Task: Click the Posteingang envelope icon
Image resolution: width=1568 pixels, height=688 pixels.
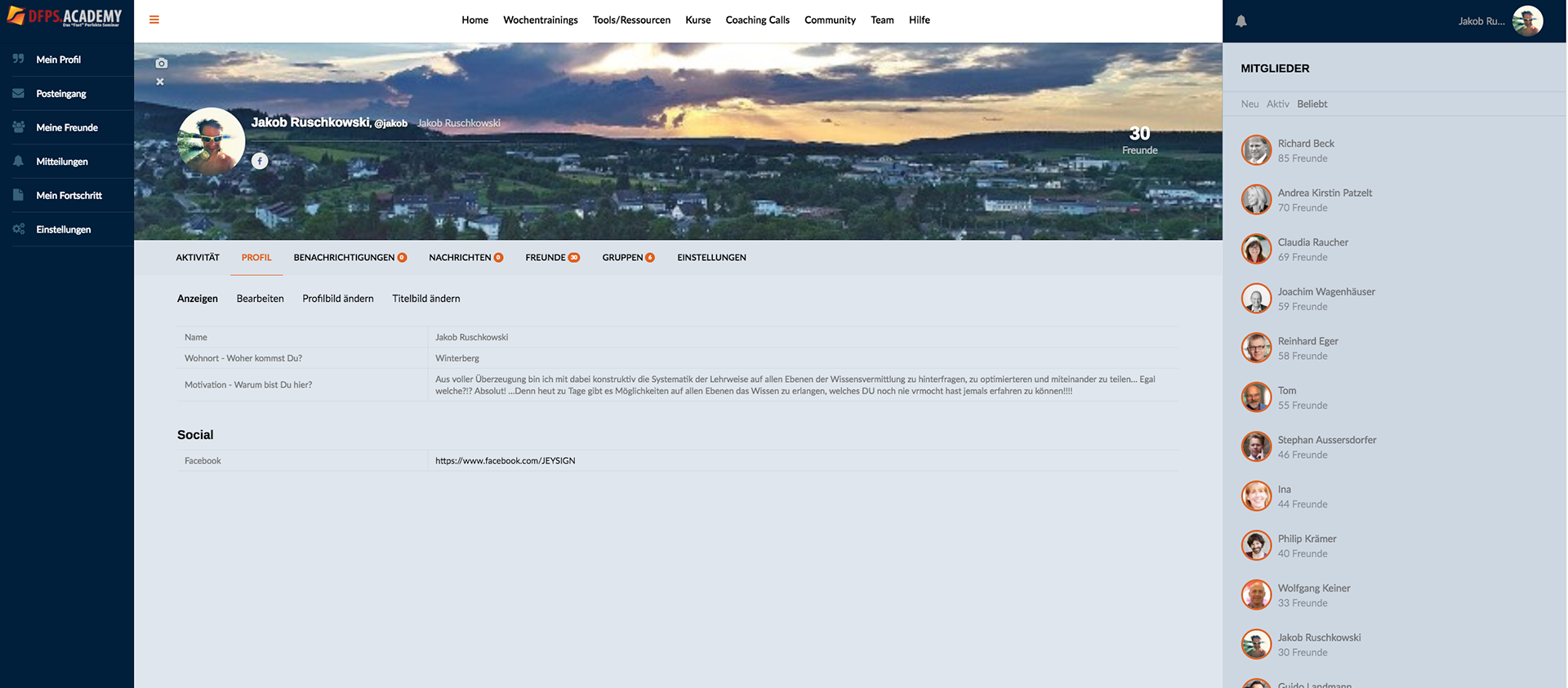Action: point(18,93)
